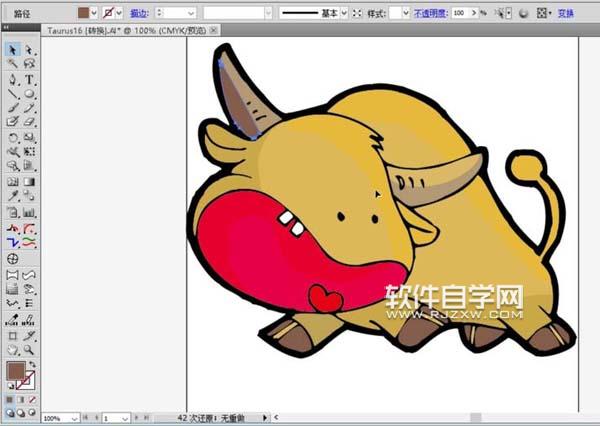This screenshot has height=426, width=600.
Task: Select the Eyedropper tool
Action: (12, 196)
